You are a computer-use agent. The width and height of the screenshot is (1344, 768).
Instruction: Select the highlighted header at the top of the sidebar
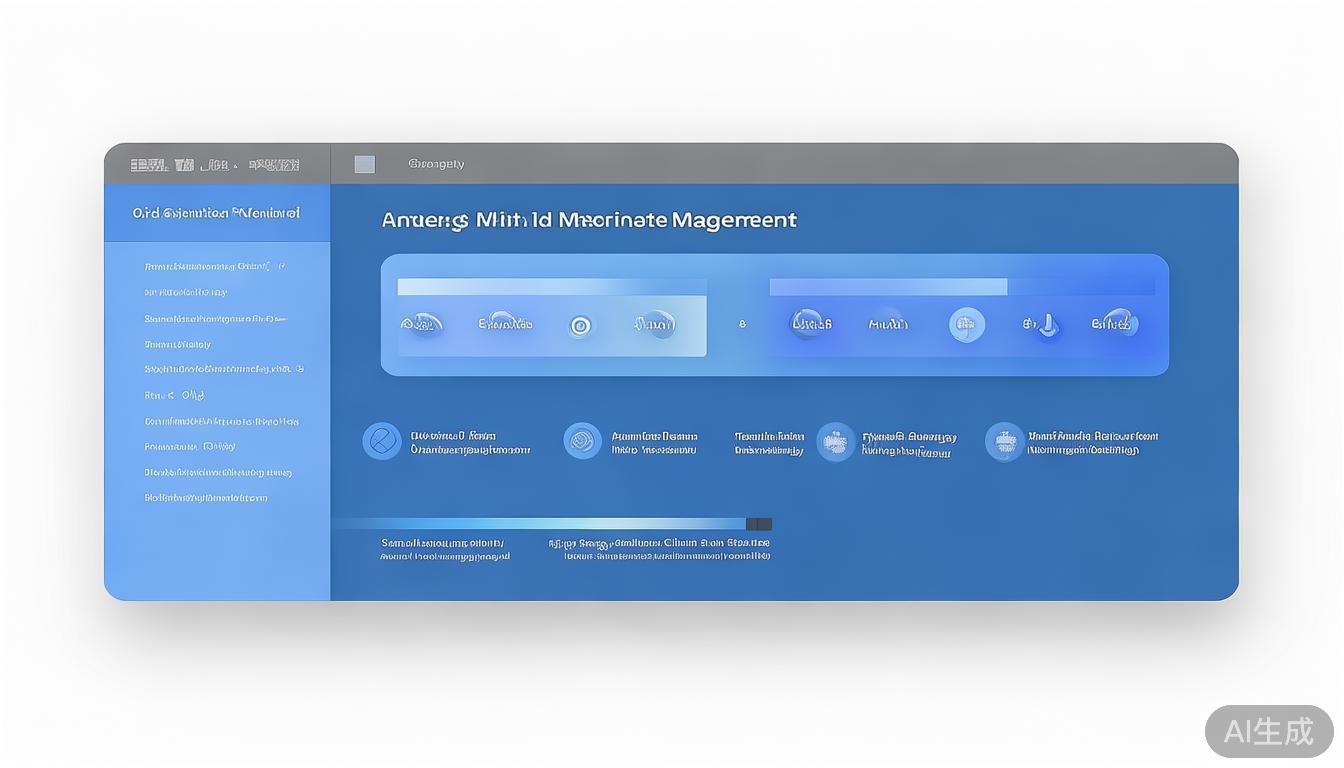pyautogui.click(x=216, y=213)
